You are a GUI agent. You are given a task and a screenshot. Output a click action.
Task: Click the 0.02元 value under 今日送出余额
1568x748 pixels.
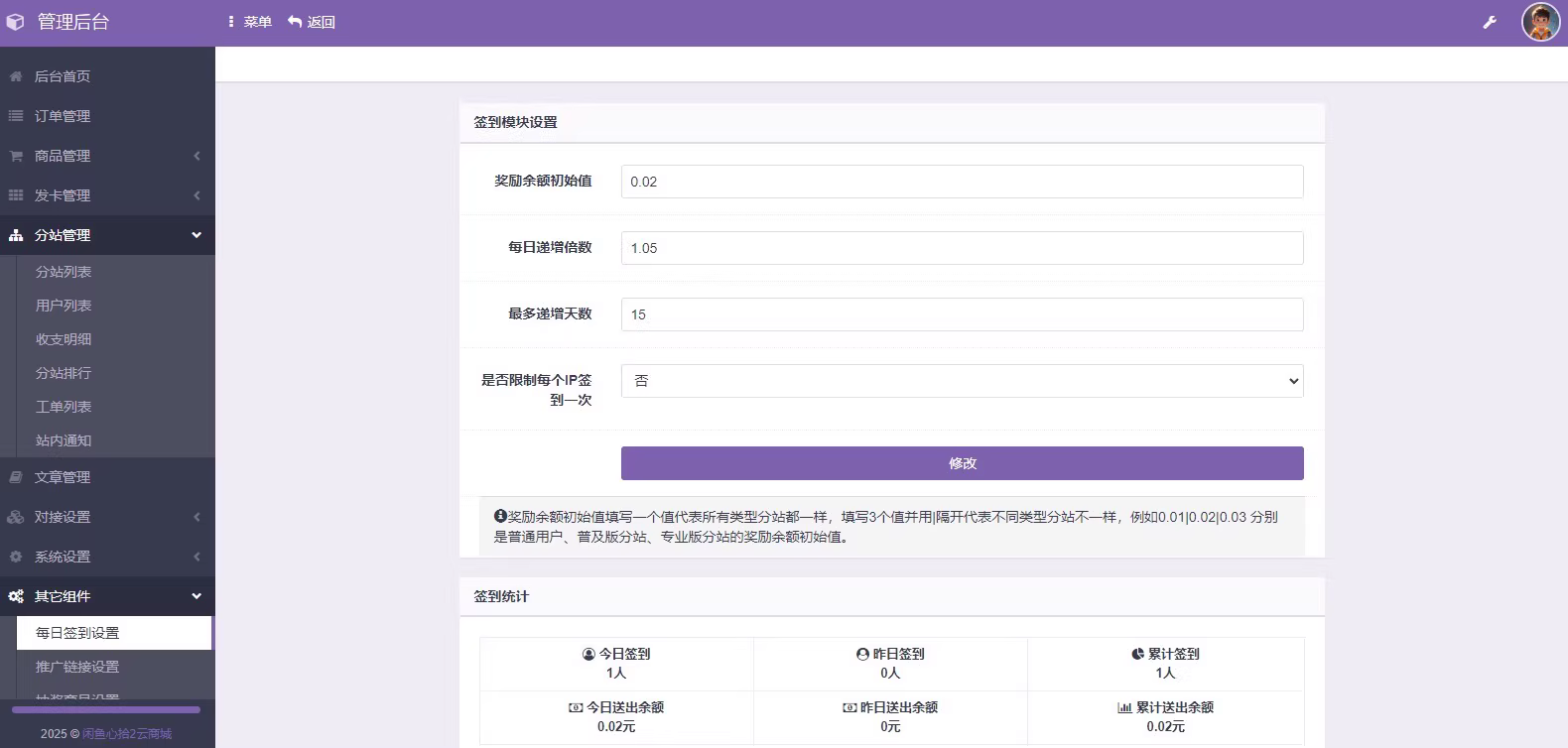(x=616, y=726)
